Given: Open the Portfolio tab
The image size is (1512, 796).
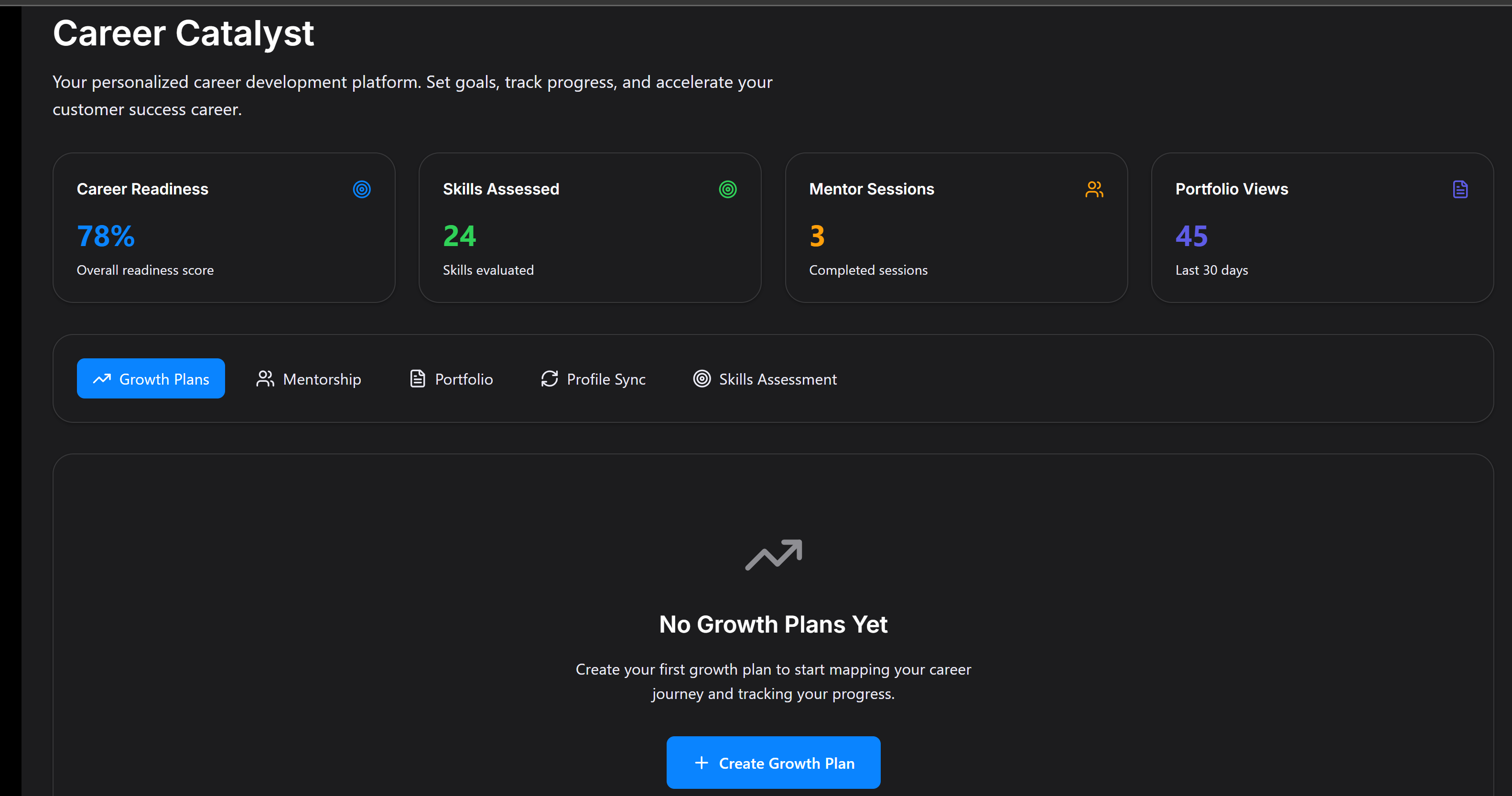Looking at the screenshot, I should click(x=451, y=378).
